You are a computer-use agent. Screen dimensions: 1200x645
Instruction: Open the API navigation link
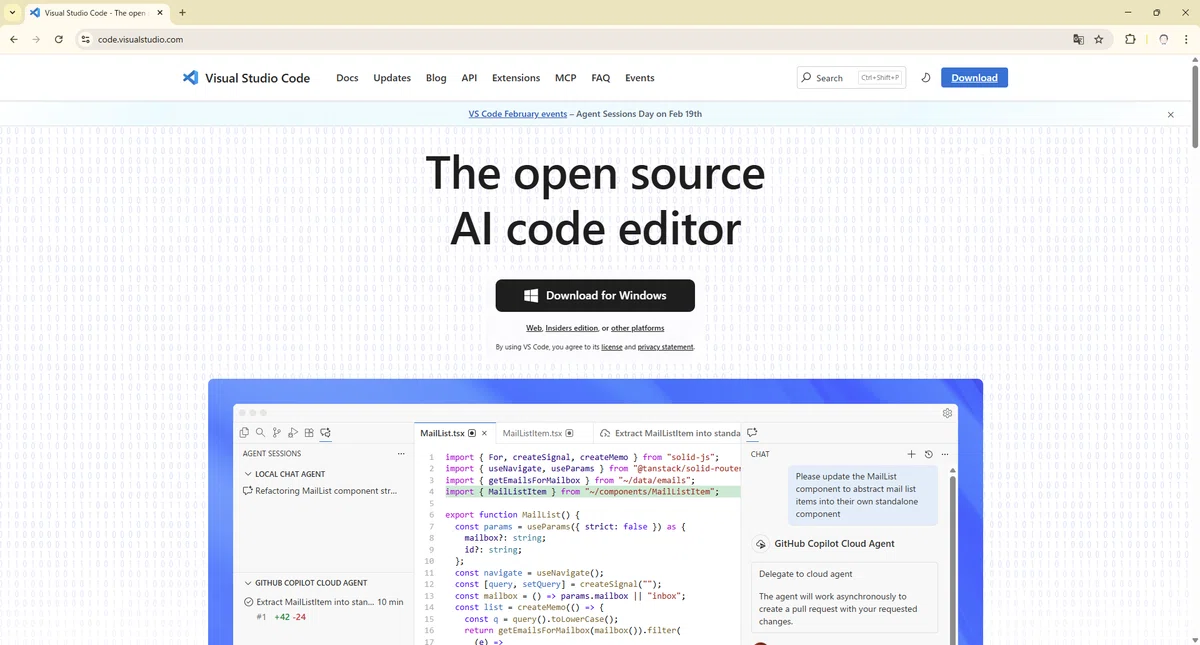(469, 78)
